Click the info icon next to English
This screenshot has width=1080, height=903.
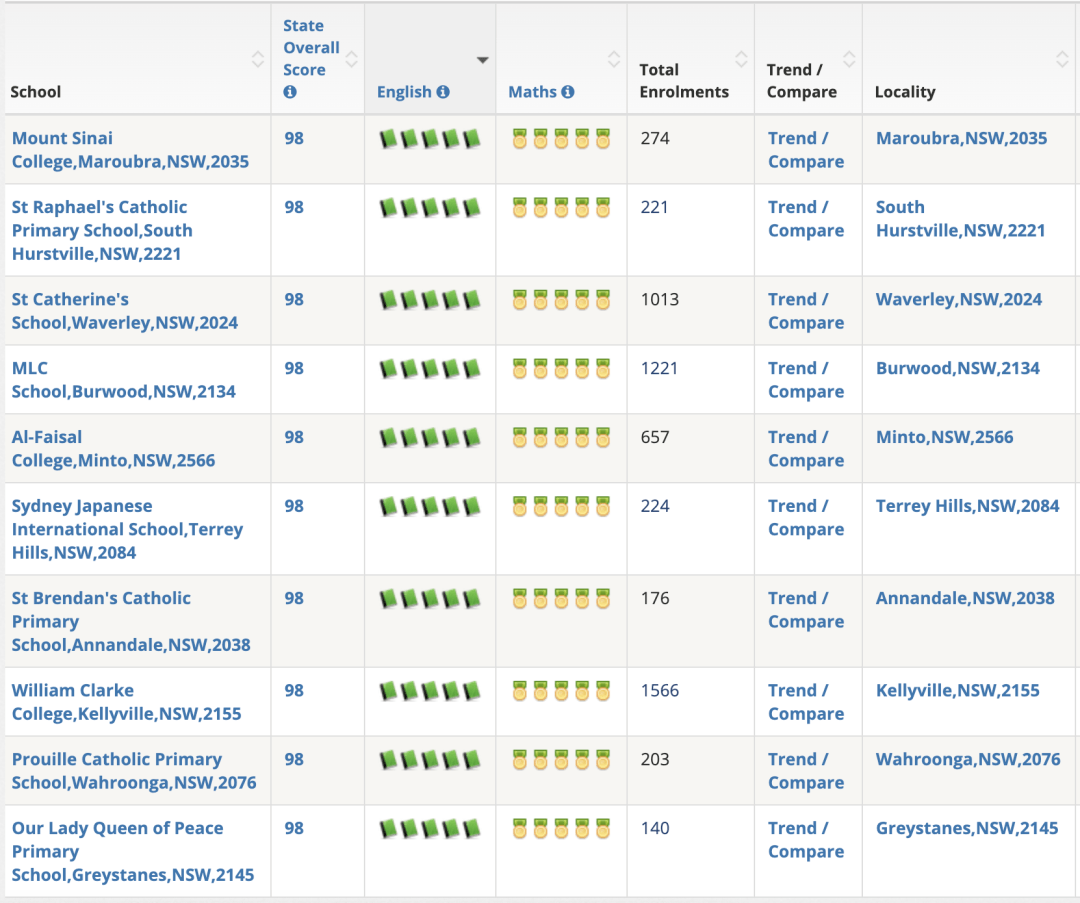tap(443, 92)
